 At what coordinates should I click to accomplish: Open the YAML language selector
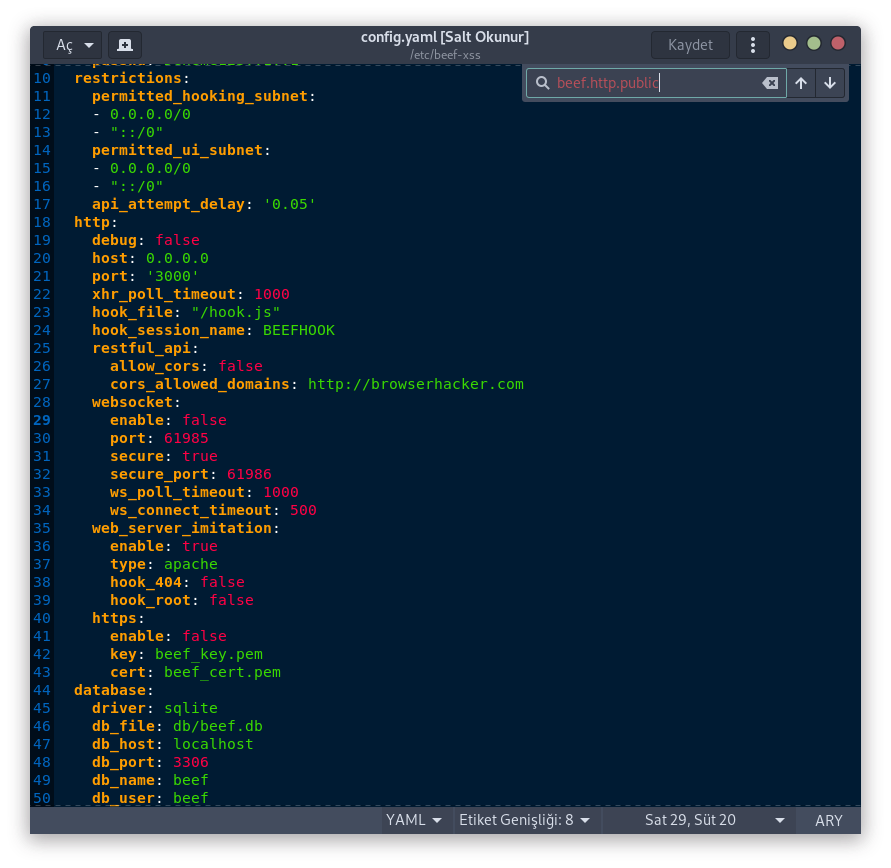[414, 820]
